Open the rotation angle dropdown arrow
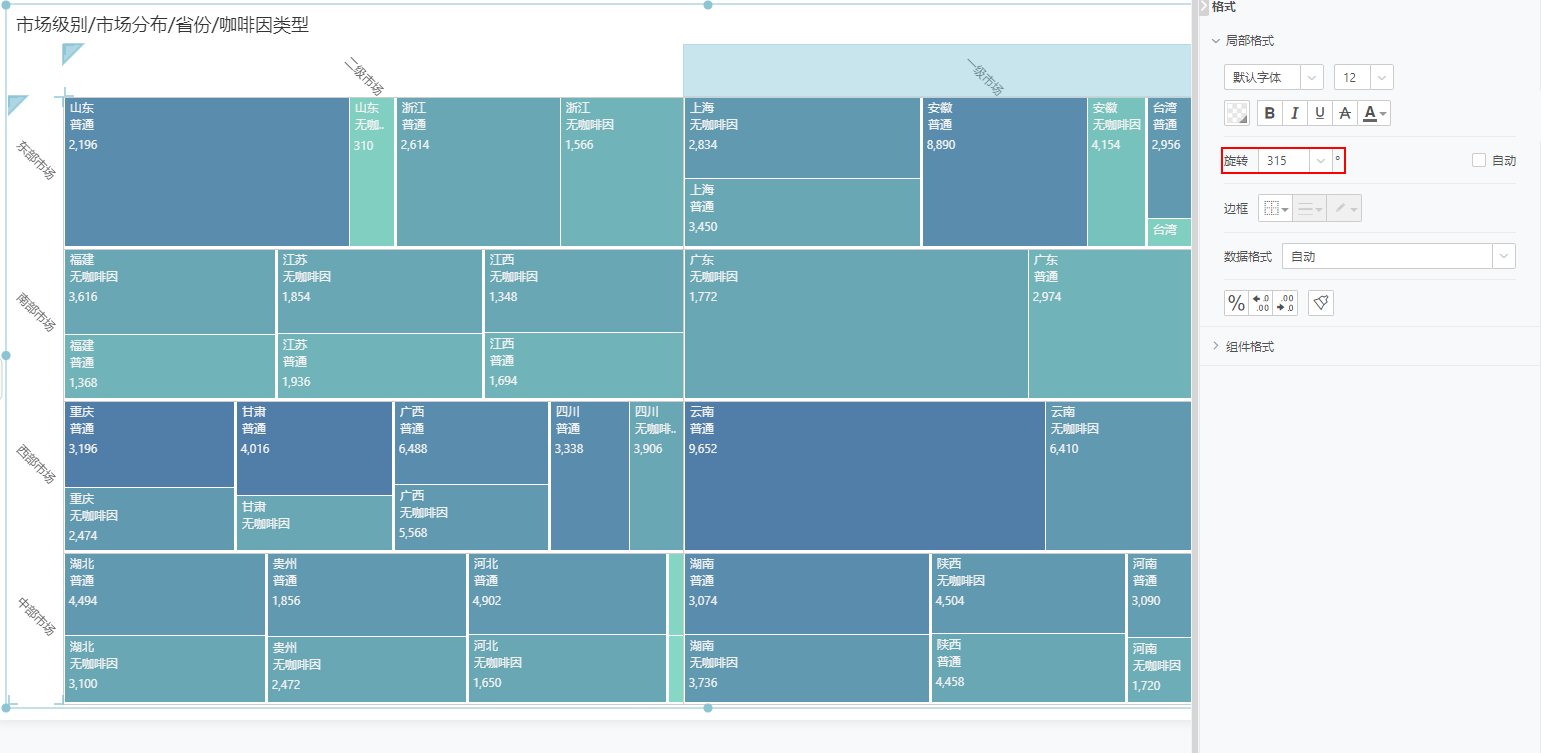1541x753 pixels. coord(1321,161)
